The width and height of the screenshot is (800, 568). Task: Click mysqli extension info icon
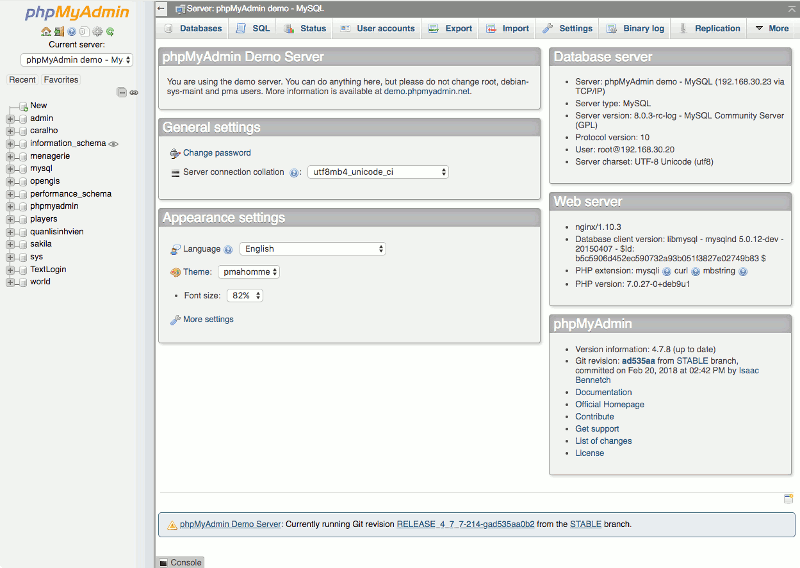(x=666, y=271)
